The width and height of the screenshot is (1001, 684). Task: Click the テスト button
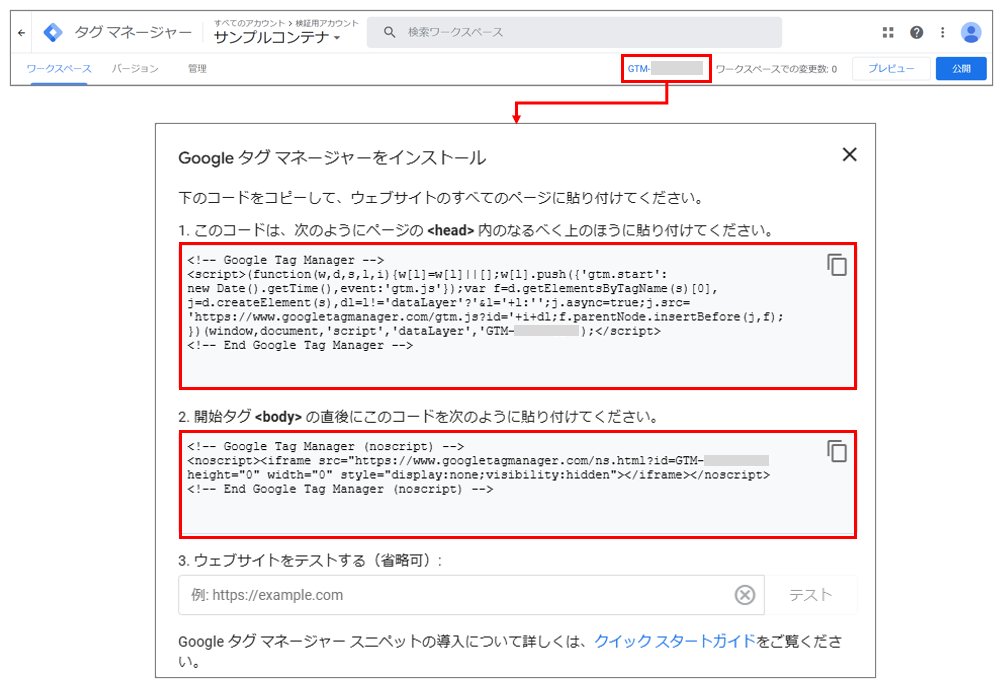point(811,595)
